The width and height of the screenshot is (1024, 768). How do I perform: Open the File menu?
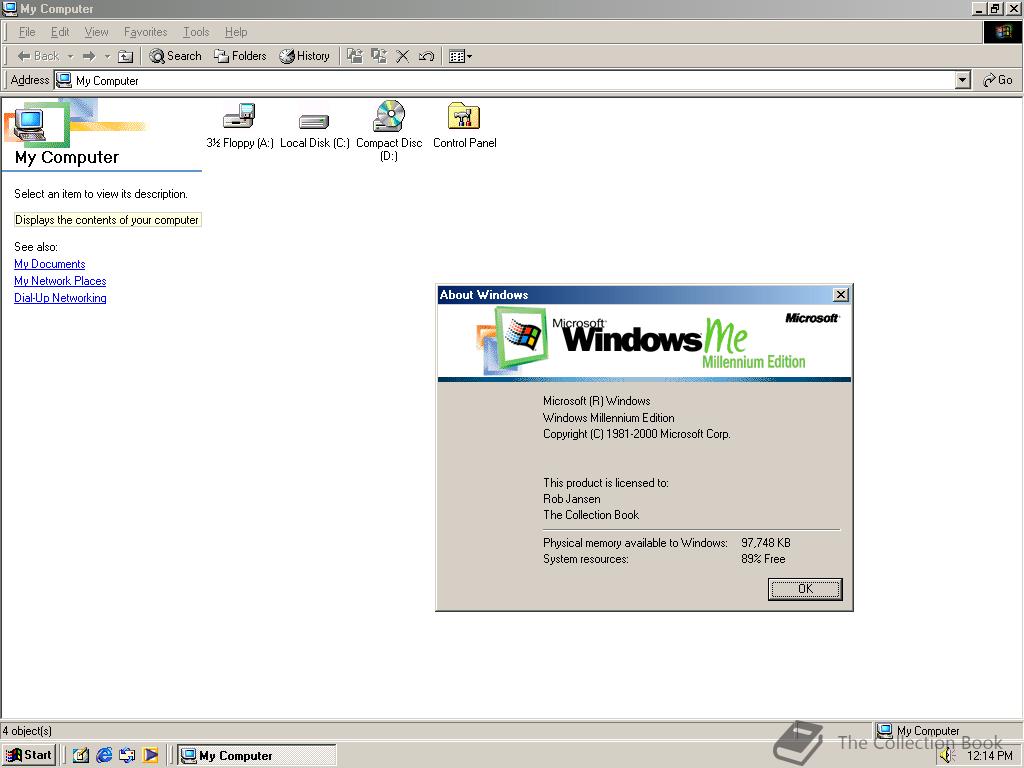pos(27,32)
